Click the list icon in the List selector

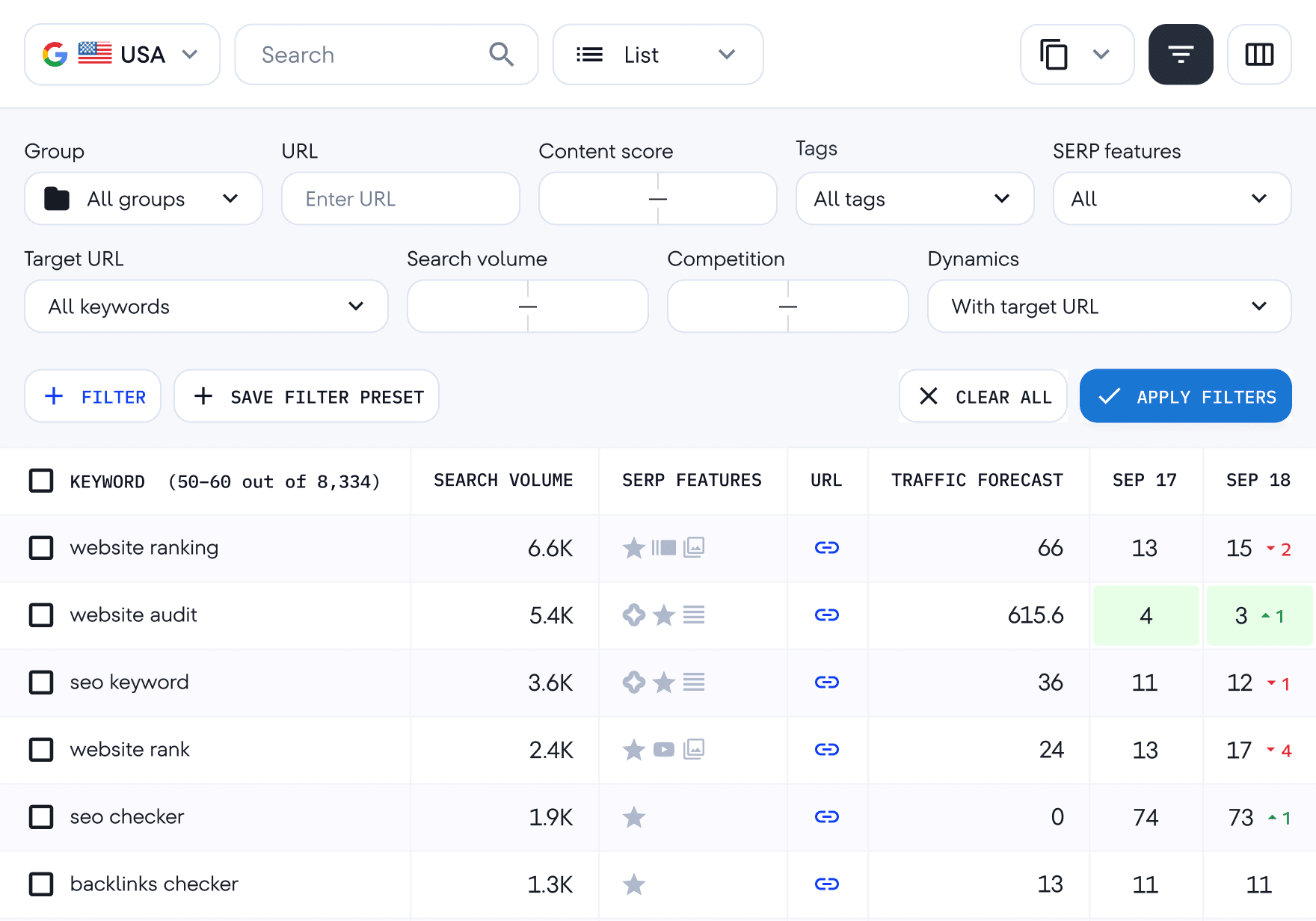tap(589, 54)
